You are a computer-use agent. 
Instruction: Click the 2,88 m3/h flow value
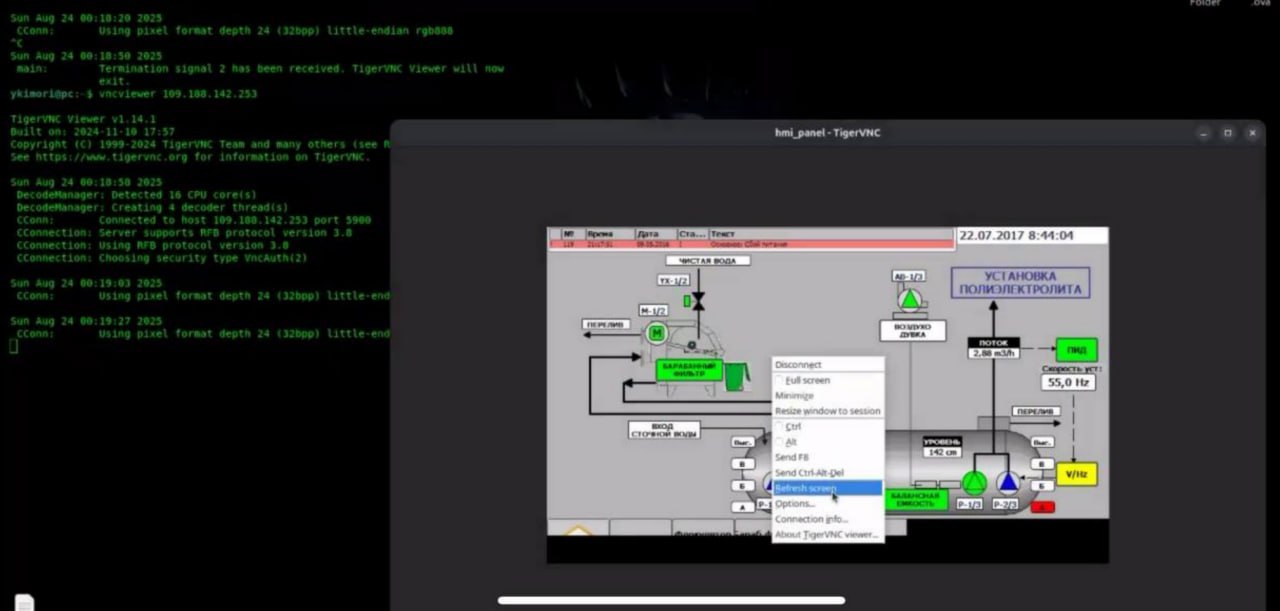click(x=993, y=354)
